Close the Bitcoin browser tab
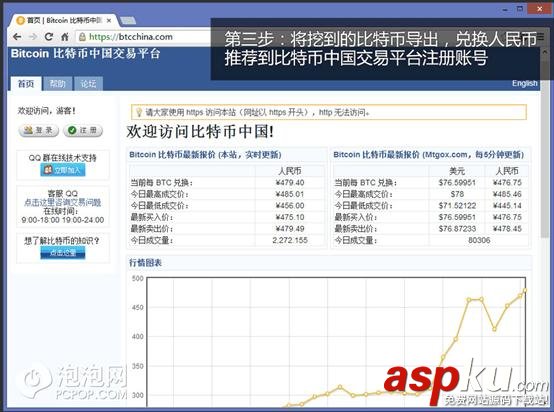 (109, 21)
